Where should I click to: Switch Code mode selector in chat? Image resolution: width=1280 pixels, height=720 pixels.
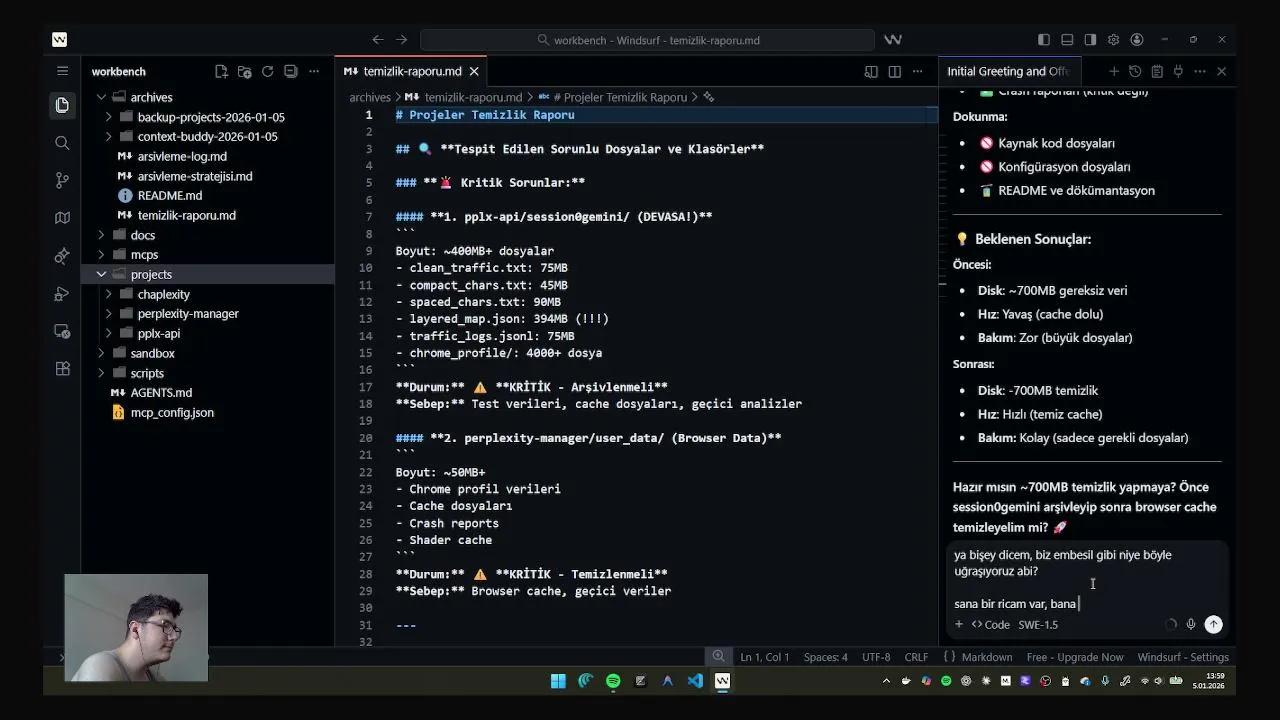(991, 624)
